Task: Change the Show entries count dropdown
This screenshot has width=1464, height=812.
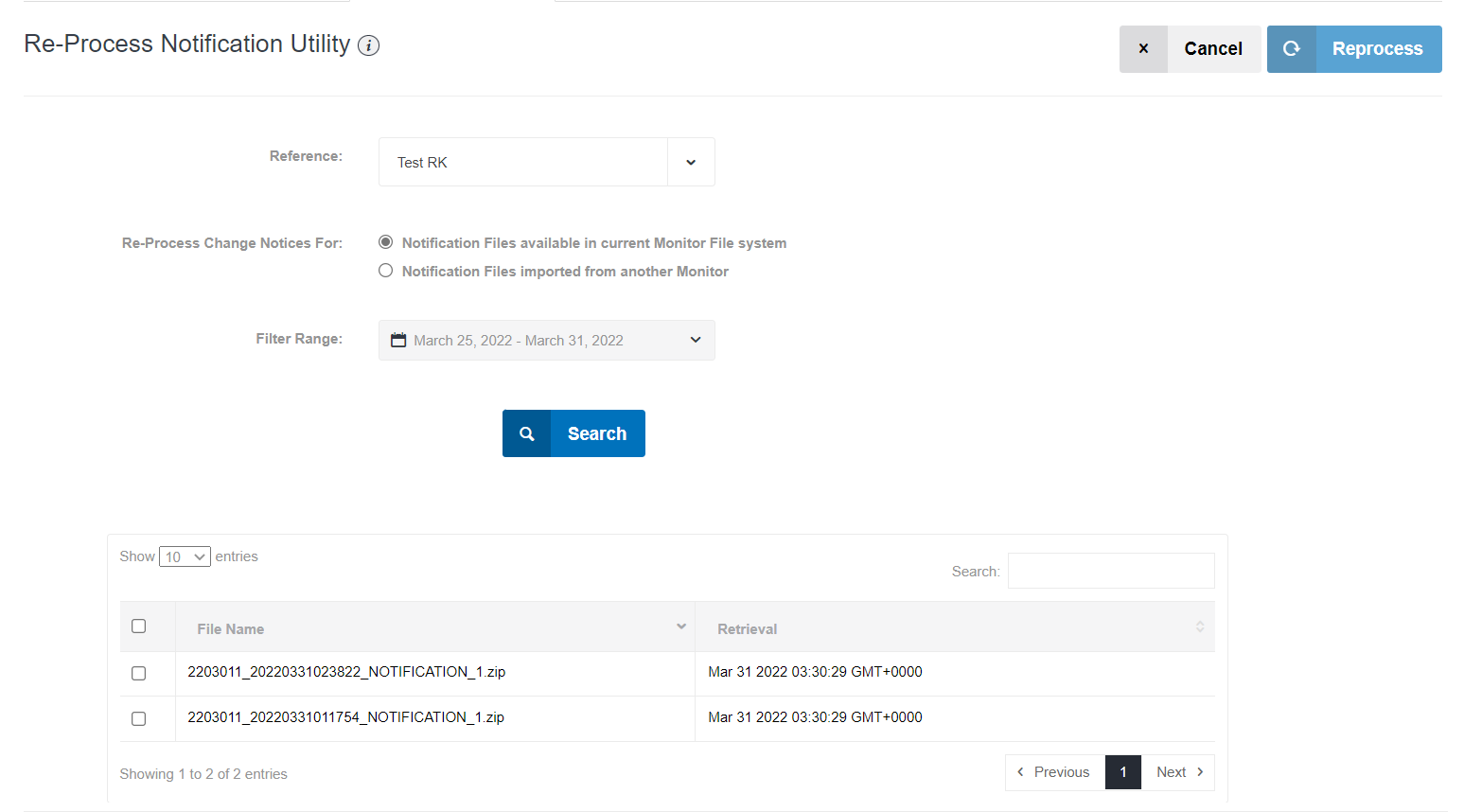Action: click(x=185, y=556)
